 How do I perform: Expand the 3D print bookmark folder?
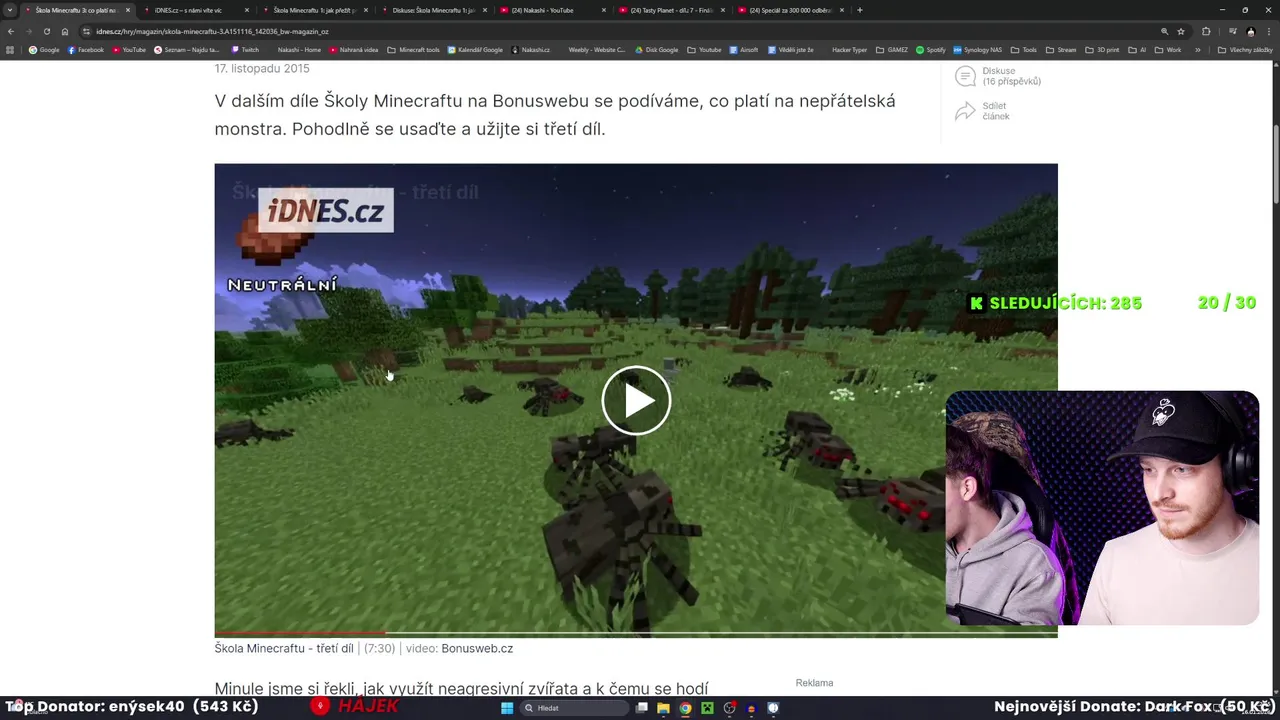[1102, 49]
